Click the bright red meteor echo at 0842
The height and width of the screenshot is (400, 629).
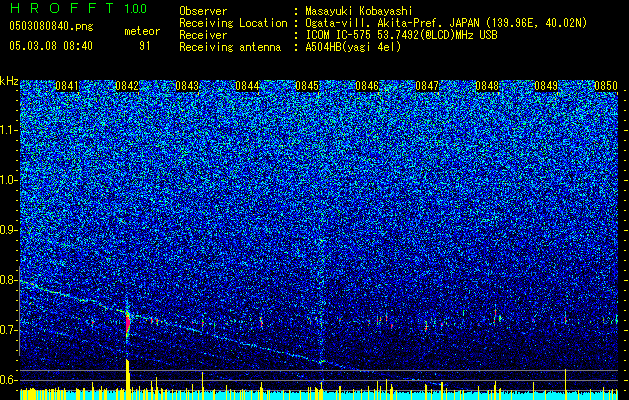[x=128, y=324]
